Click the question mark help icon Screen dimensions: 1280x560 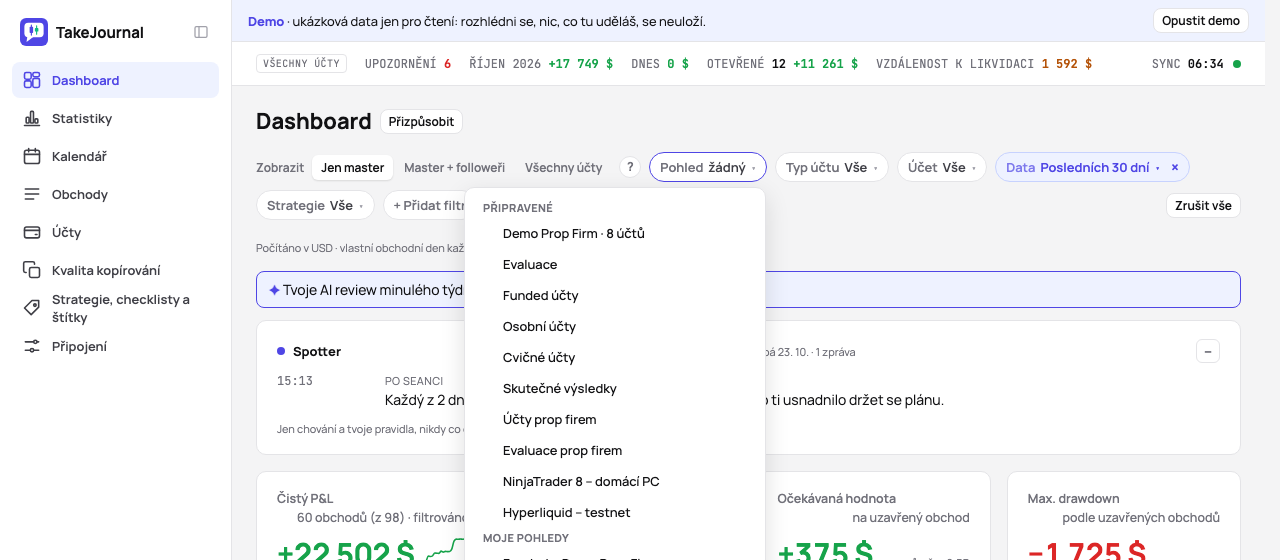629,167
